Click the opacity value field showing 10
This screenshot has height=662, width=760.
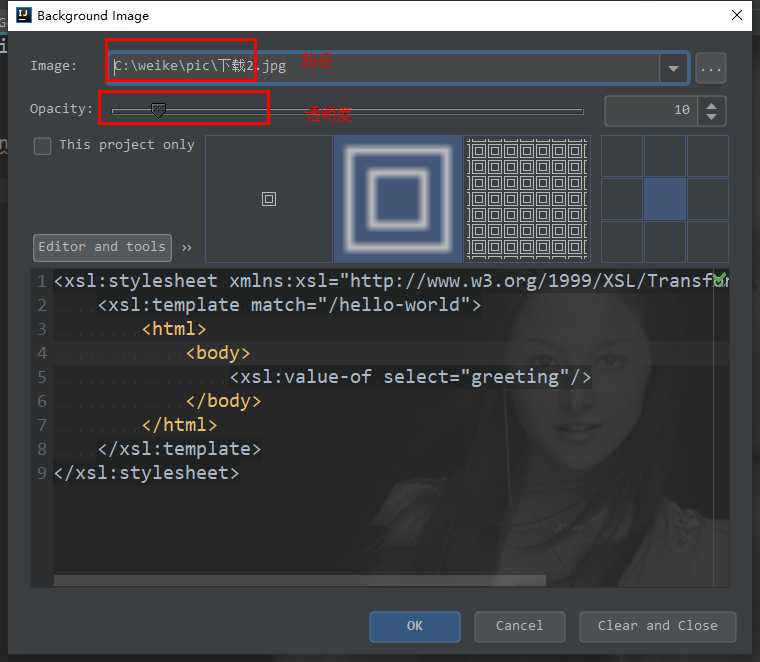651,110
